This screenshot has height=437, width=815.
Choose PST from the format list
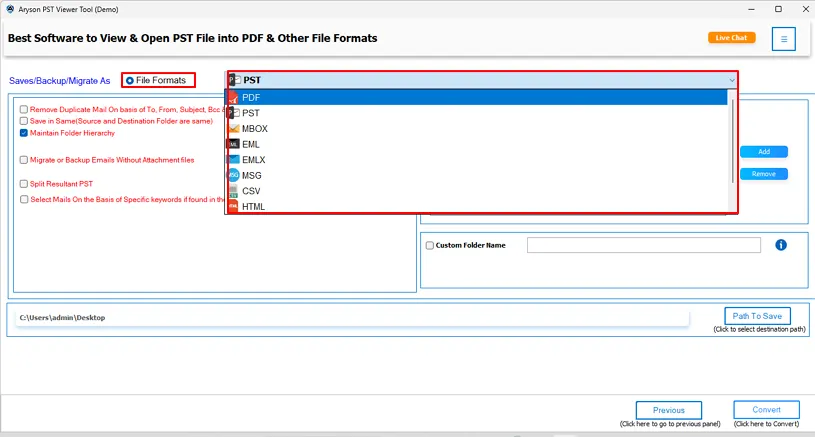[x=477, y=113]
